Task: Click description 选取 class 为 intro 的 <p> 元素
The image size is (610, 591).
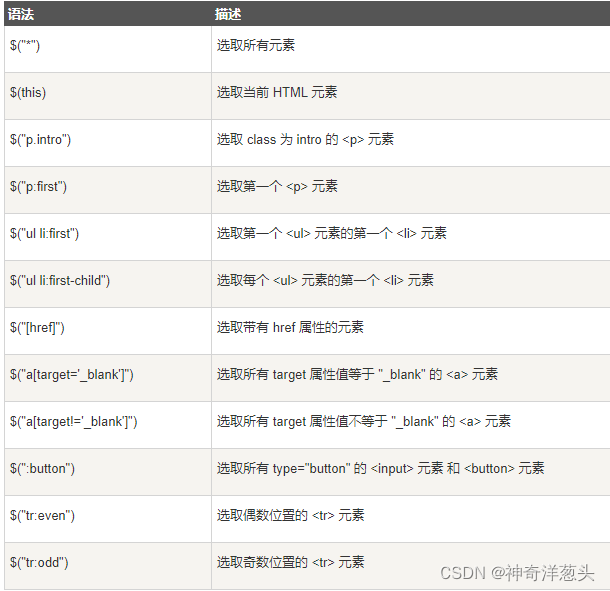Action: (x=305, y=139)
